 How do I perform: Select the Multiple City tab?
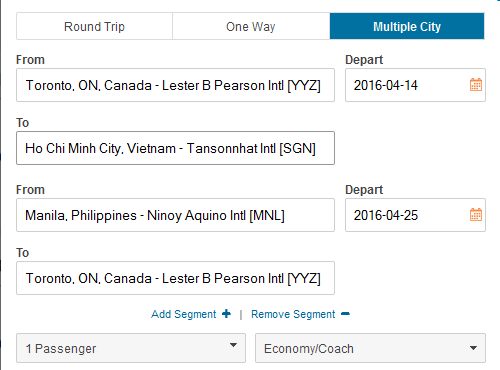click(x=407, y=26)
